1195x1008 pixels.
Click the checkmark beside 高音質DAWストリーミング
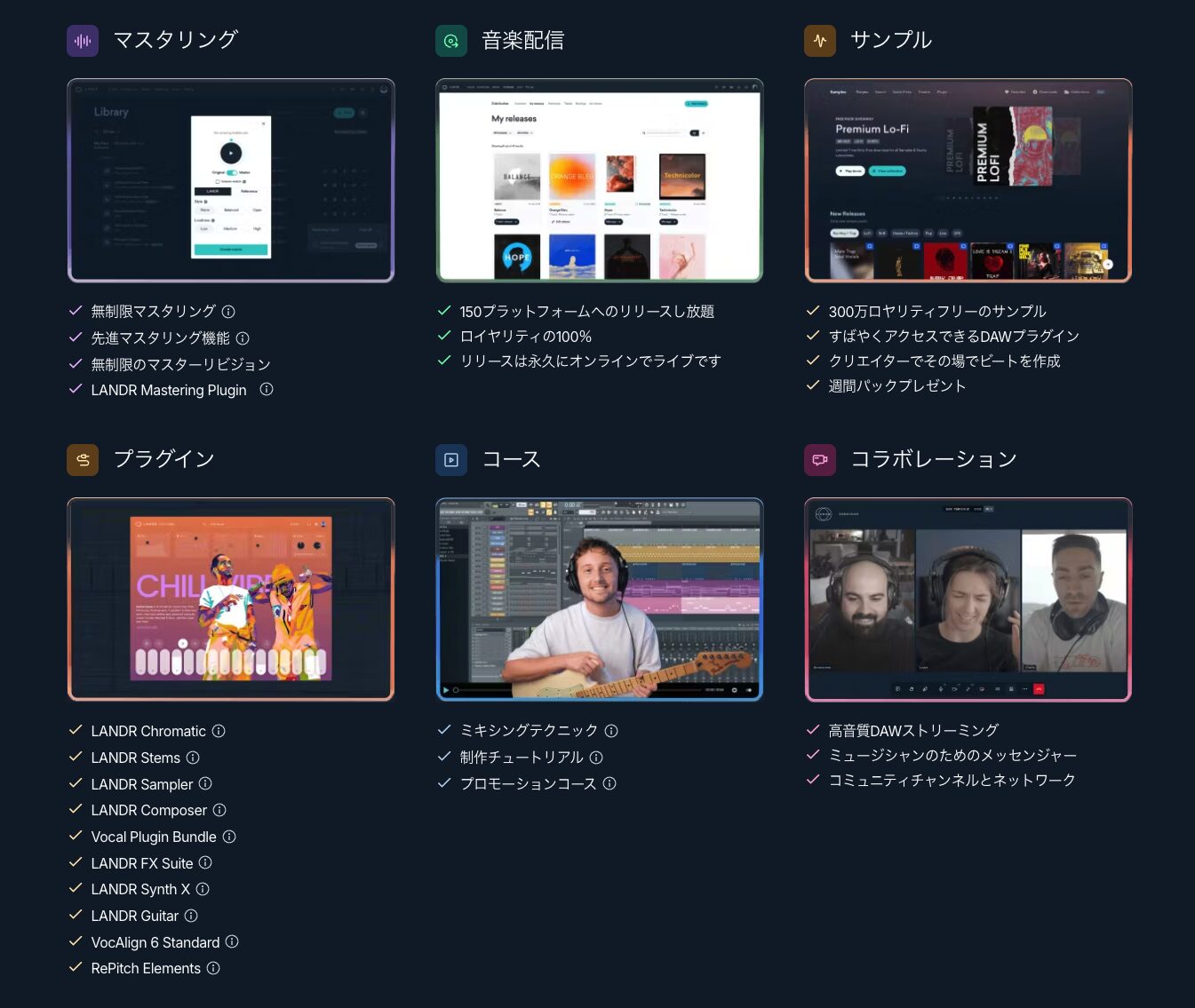tap(812, 730)
